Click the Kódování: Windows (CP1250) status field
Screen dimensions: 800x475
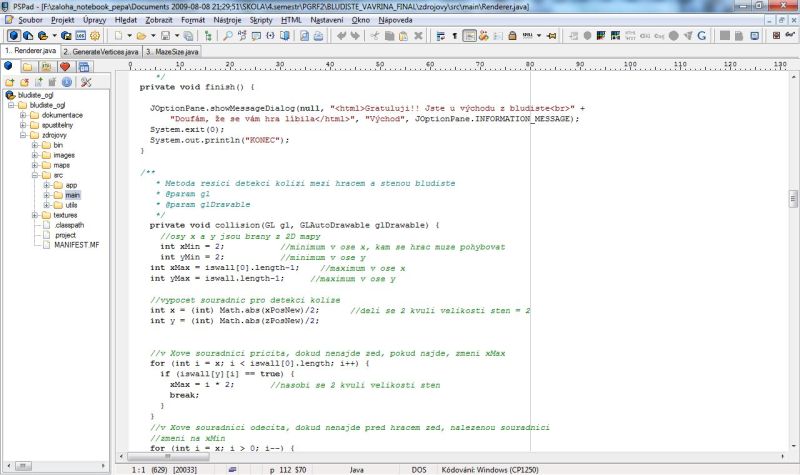coord(490,469)
